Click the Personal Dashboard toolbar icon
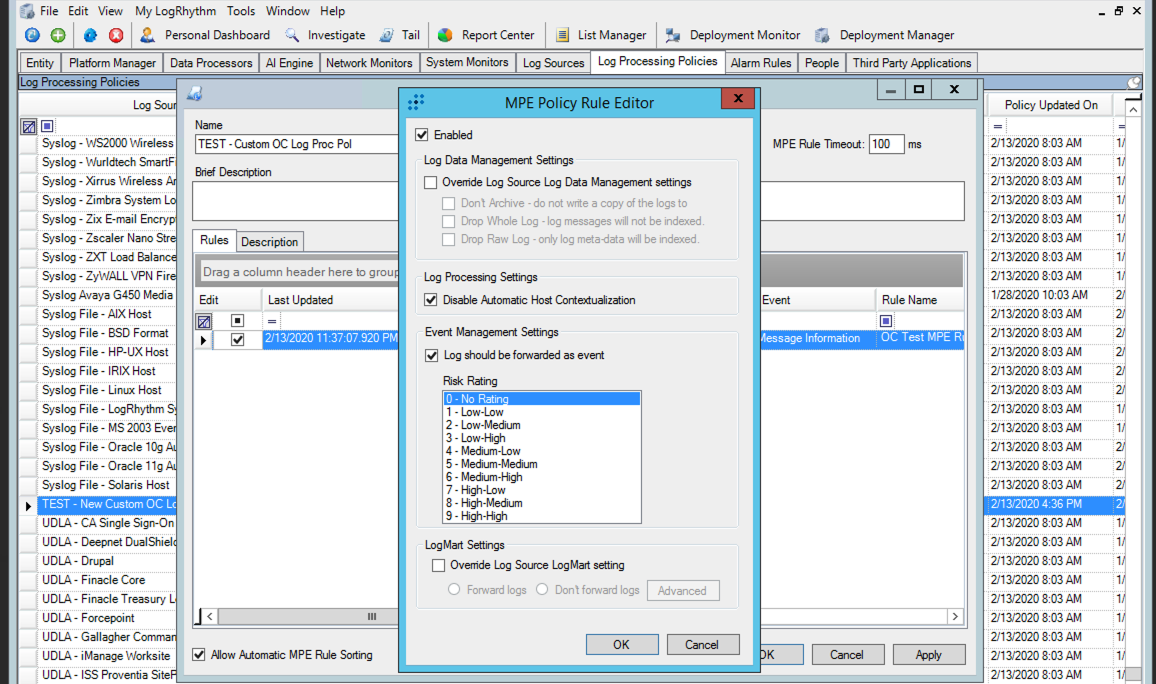Image resolution: width=1156 pixels, height=684 pixels. point(147,35)
